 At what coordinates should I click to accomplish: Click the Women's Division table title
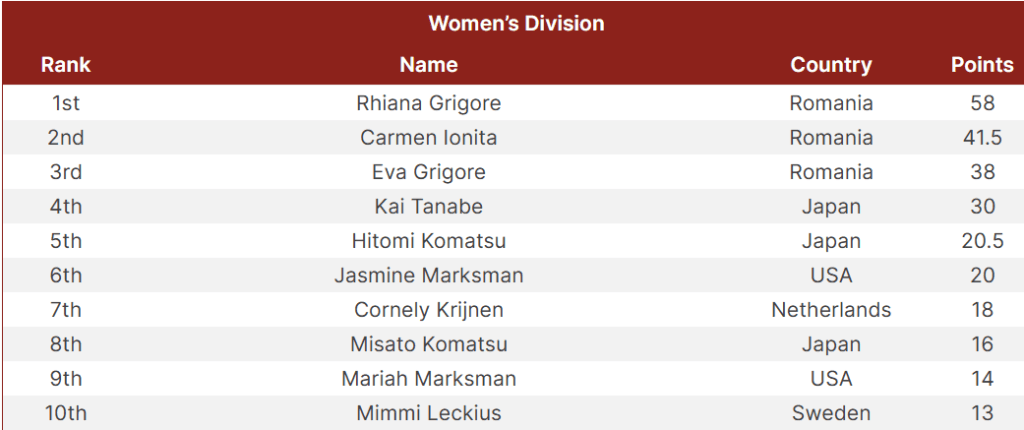pyautogui.click(x=516, y=23)
